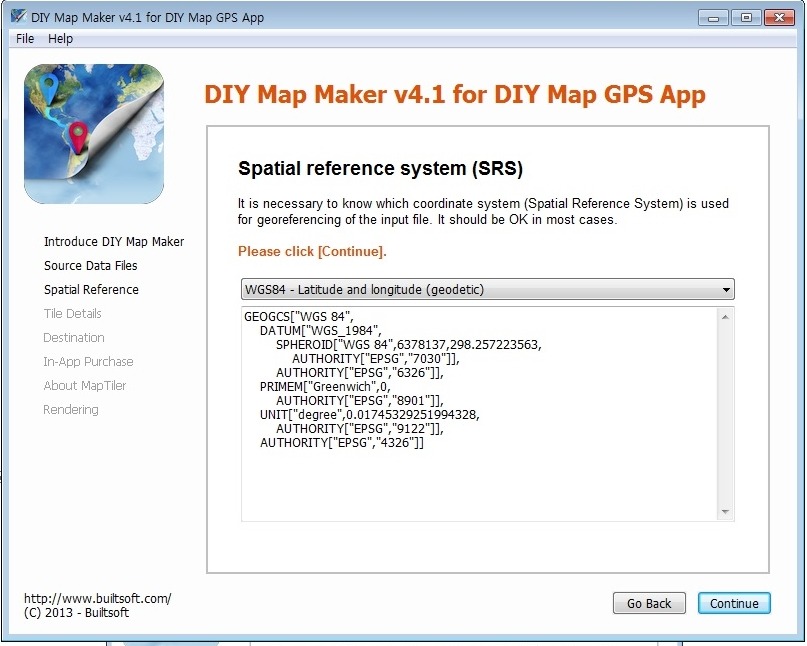Image resolution: width=807 pixels, height=646 pixels.
Task: Select Rendering step in sidebar
Action: [x=71, y=410]
